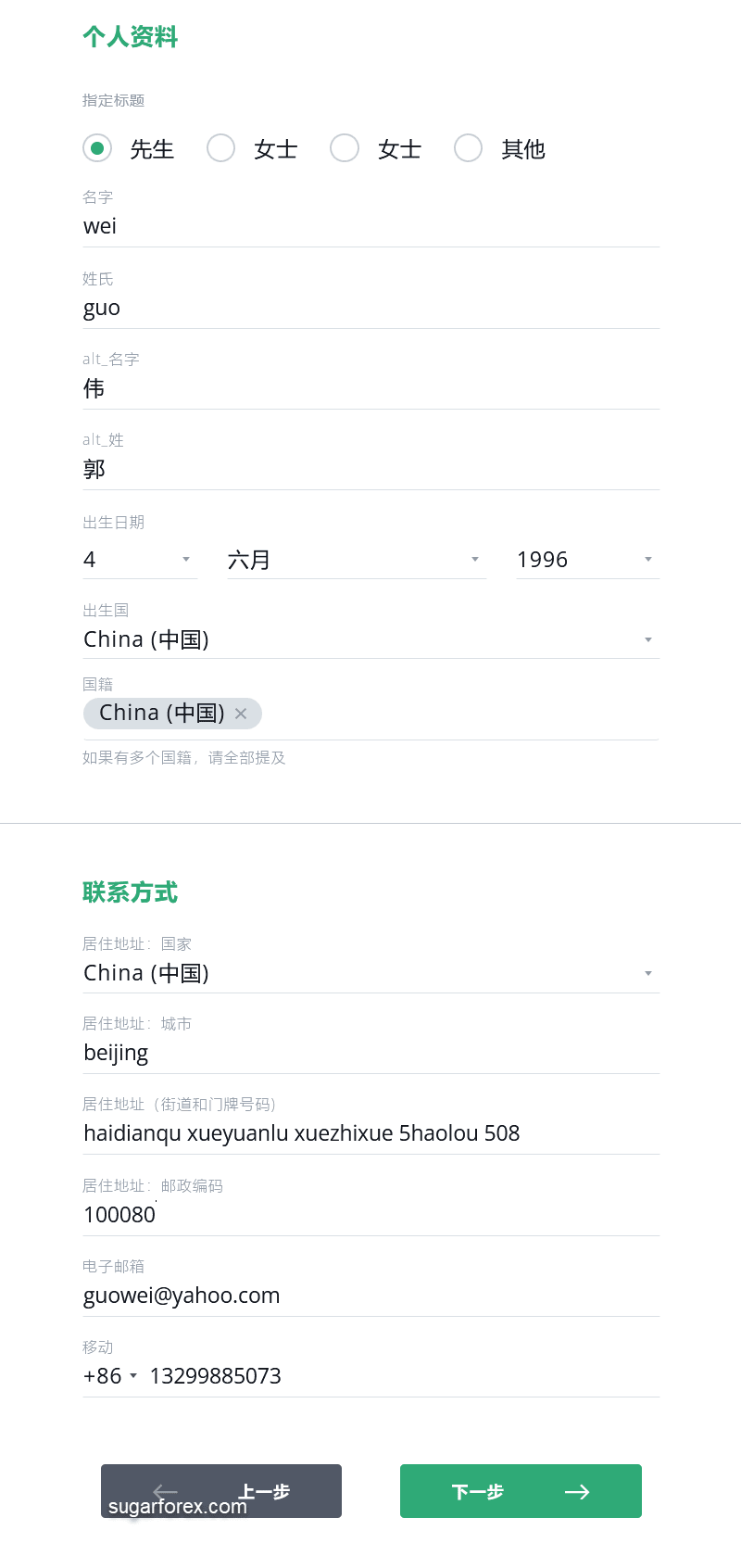Go back with the 上一步 button
Viewport: 741px width, 1568px height.
[x=221, y=1491]
